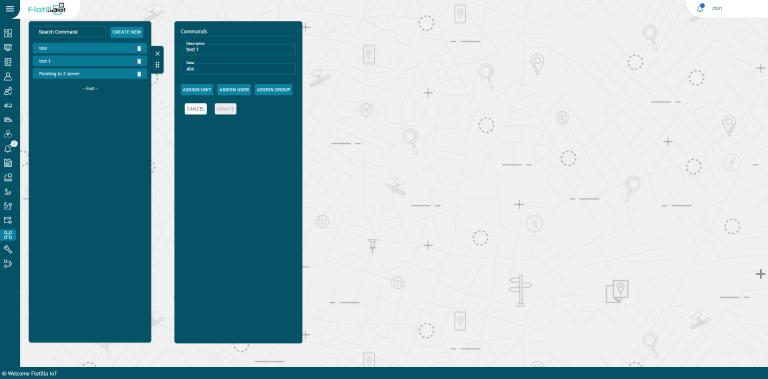Open the monitor icon in the sidebar

pyautogui.click(x=8, y=48)
